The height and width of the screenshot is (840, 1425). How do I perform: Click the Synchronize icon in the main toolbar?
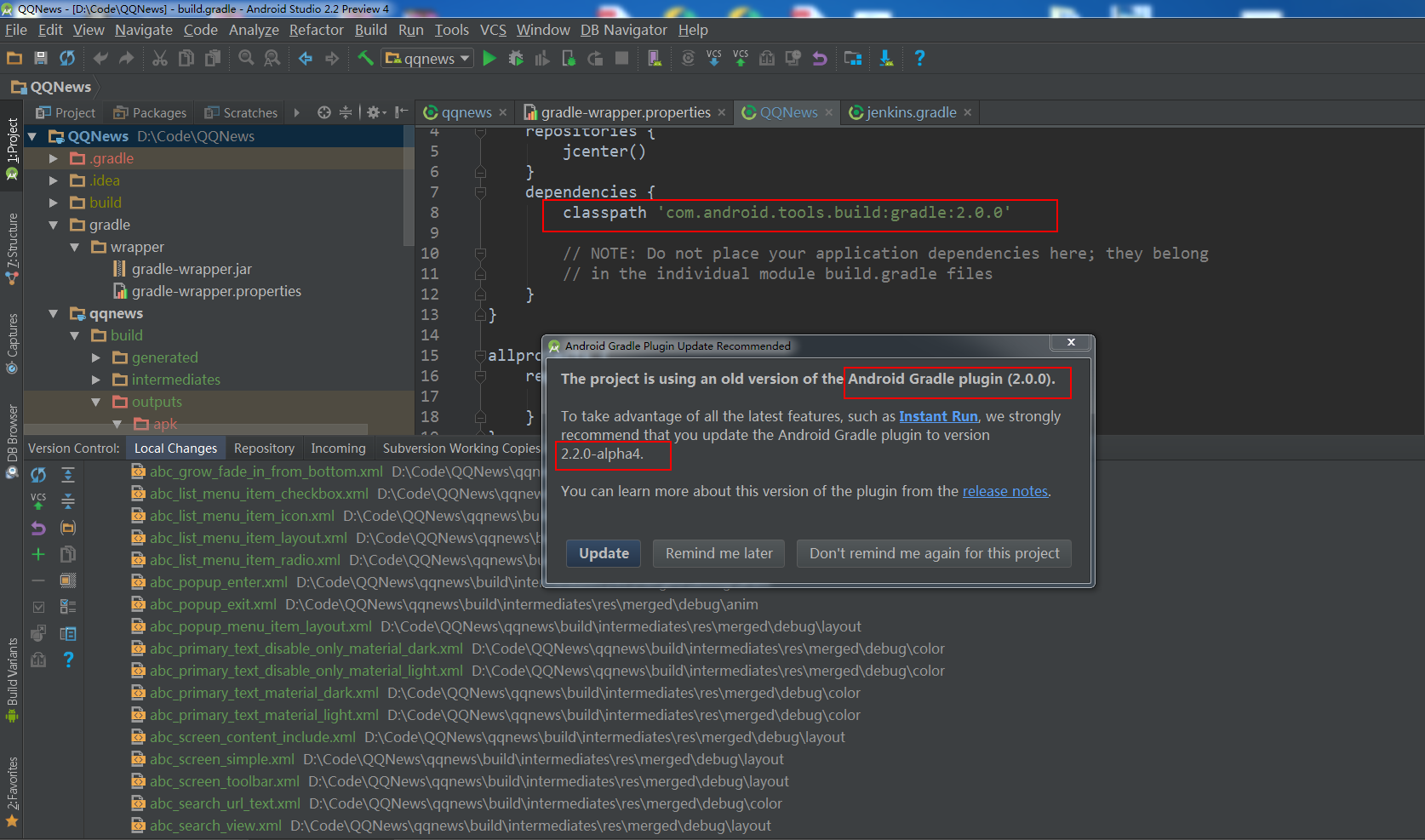(x=67, y=58)
